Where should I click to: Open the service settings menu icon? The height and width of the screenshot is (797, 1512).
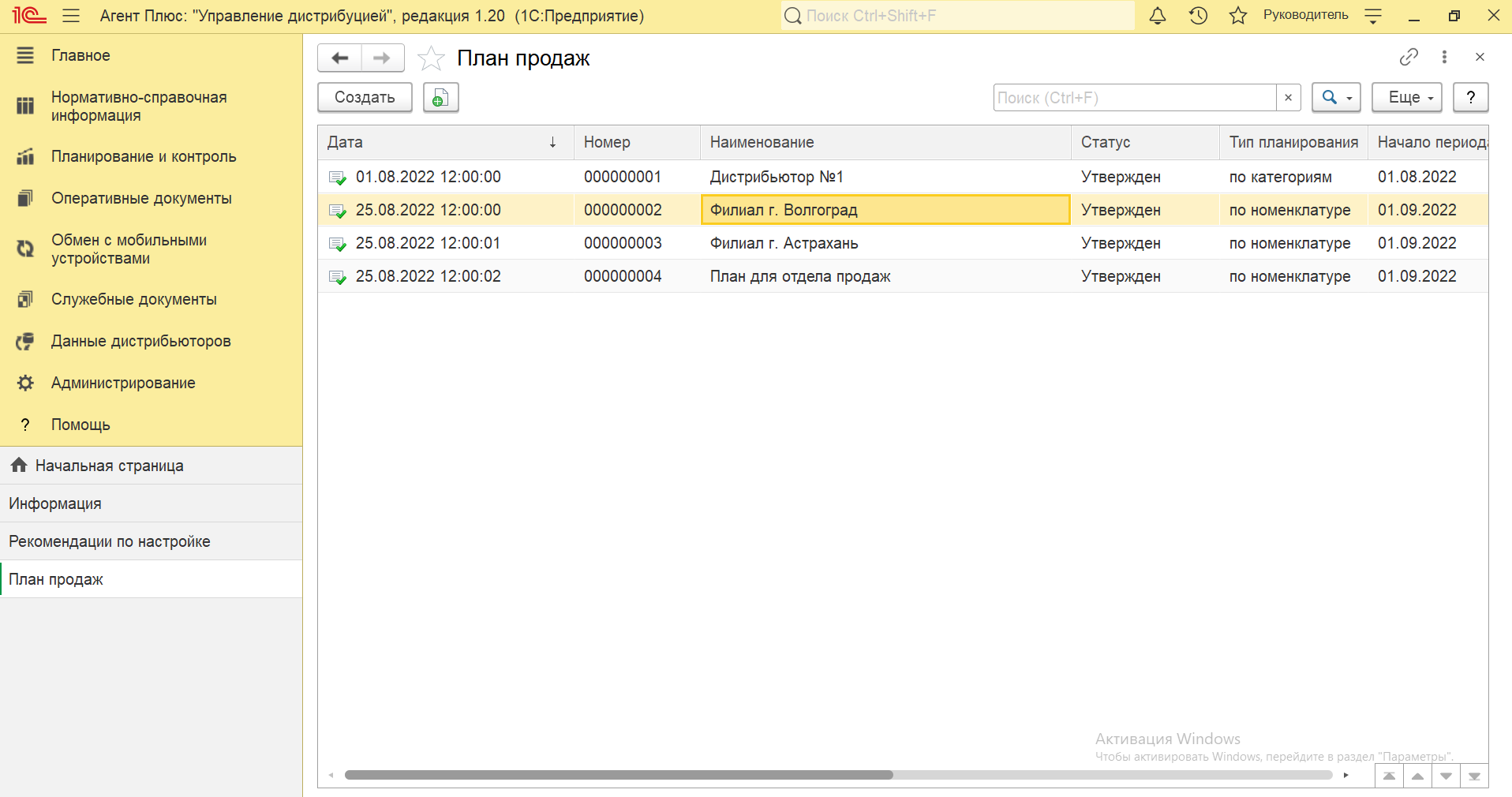1373,16
